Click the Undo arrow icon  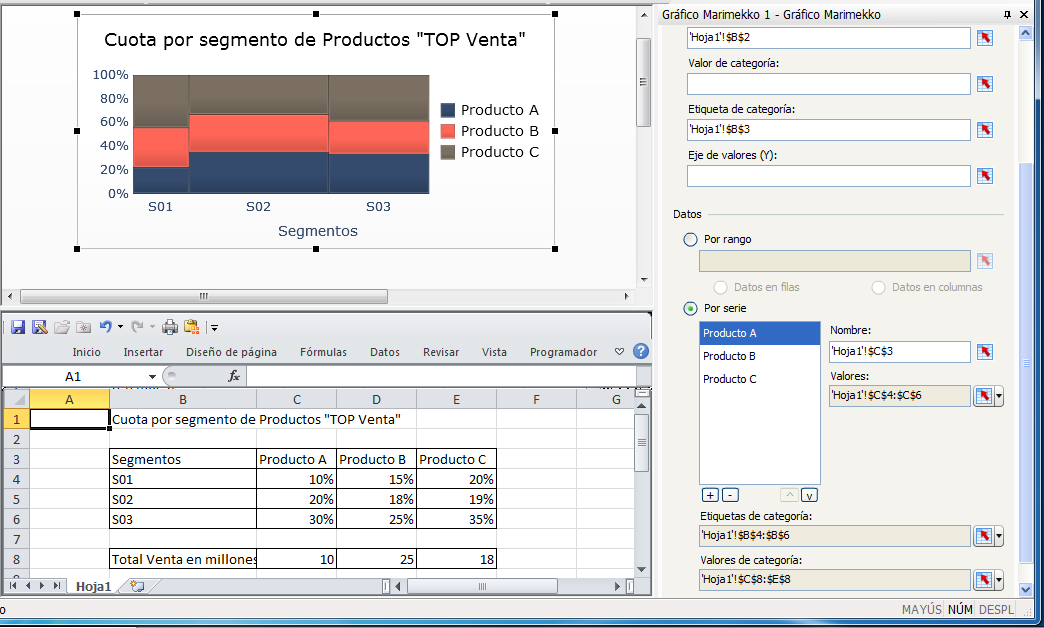click(x=105, y=327)
